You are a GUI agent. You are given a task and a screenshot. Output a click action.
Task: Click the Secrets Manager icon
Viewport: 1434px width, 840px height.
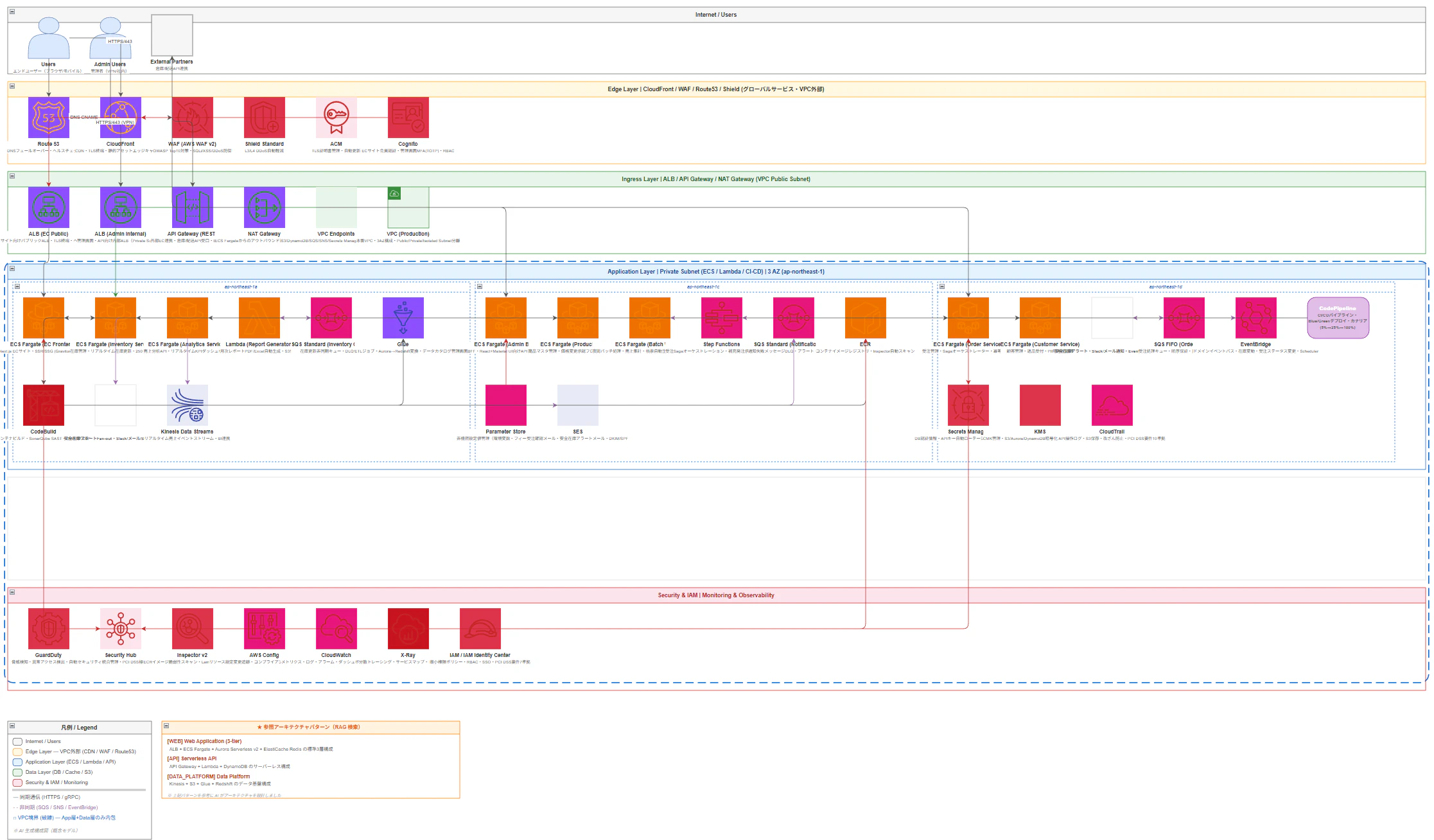pos(968,405)
